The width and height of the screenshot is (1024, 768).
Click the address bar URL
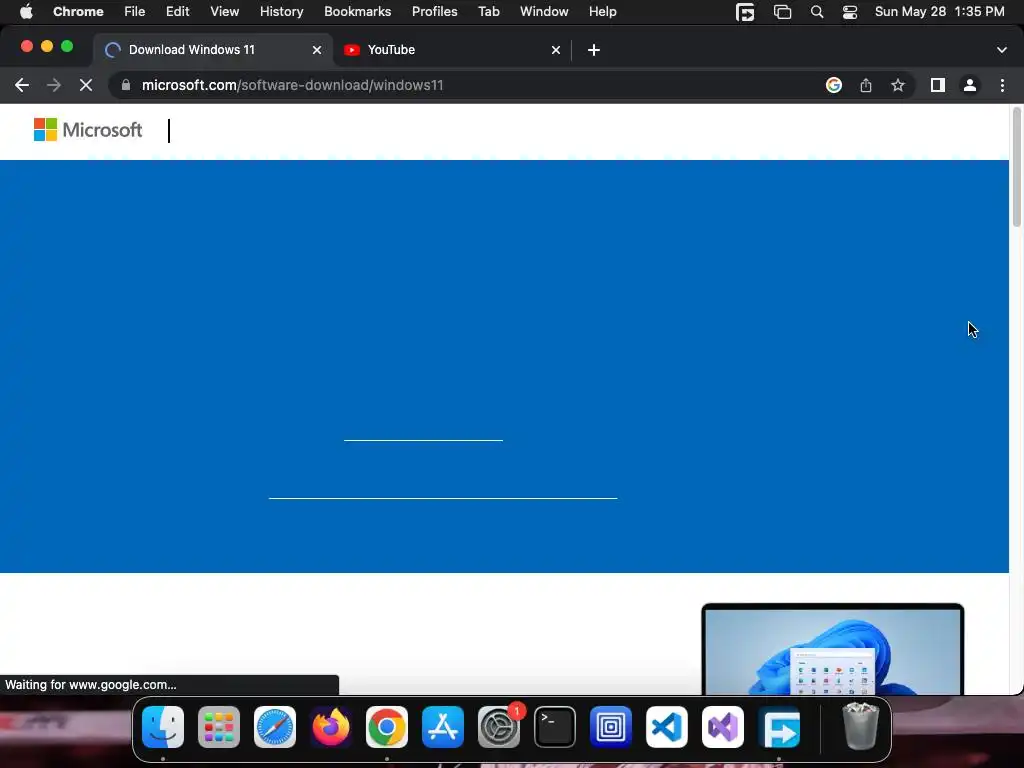tap(293, 85)
